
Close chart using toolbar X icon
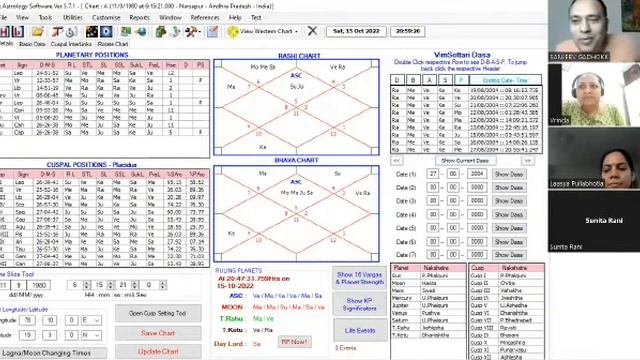click(312, 31)
